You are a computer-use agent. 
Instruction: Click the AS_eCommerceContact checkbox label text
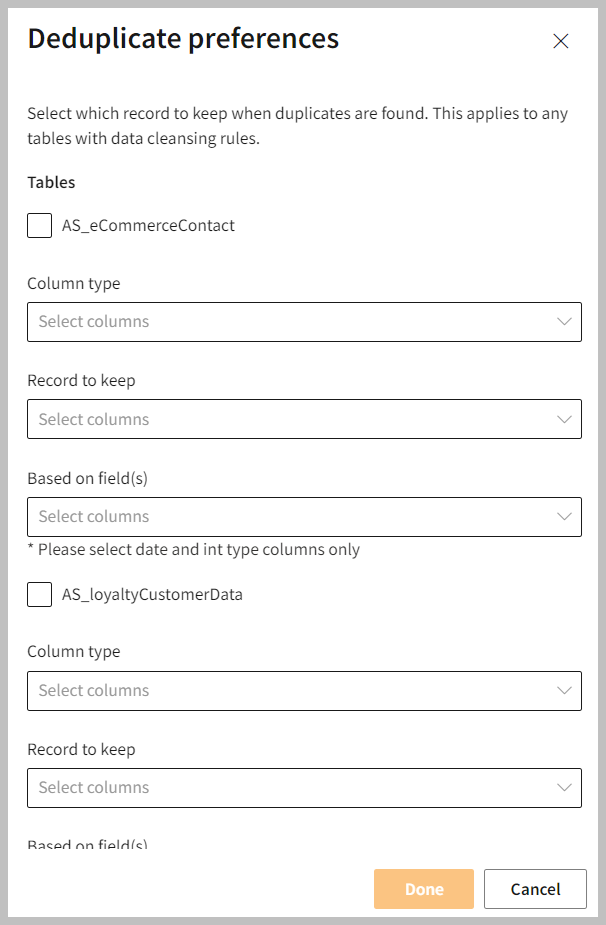tap(148, 226)
